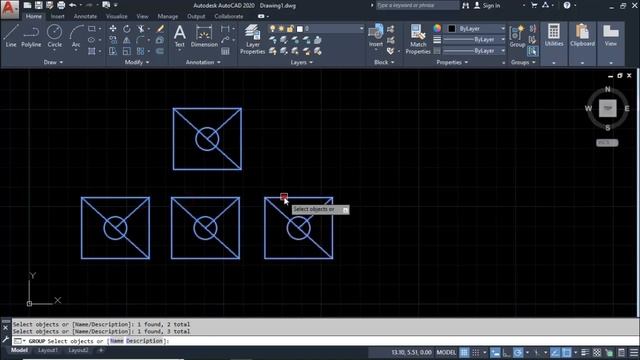Open the AutoCAD application menu
Screen dimensions: 640x360
coord(9,9)
